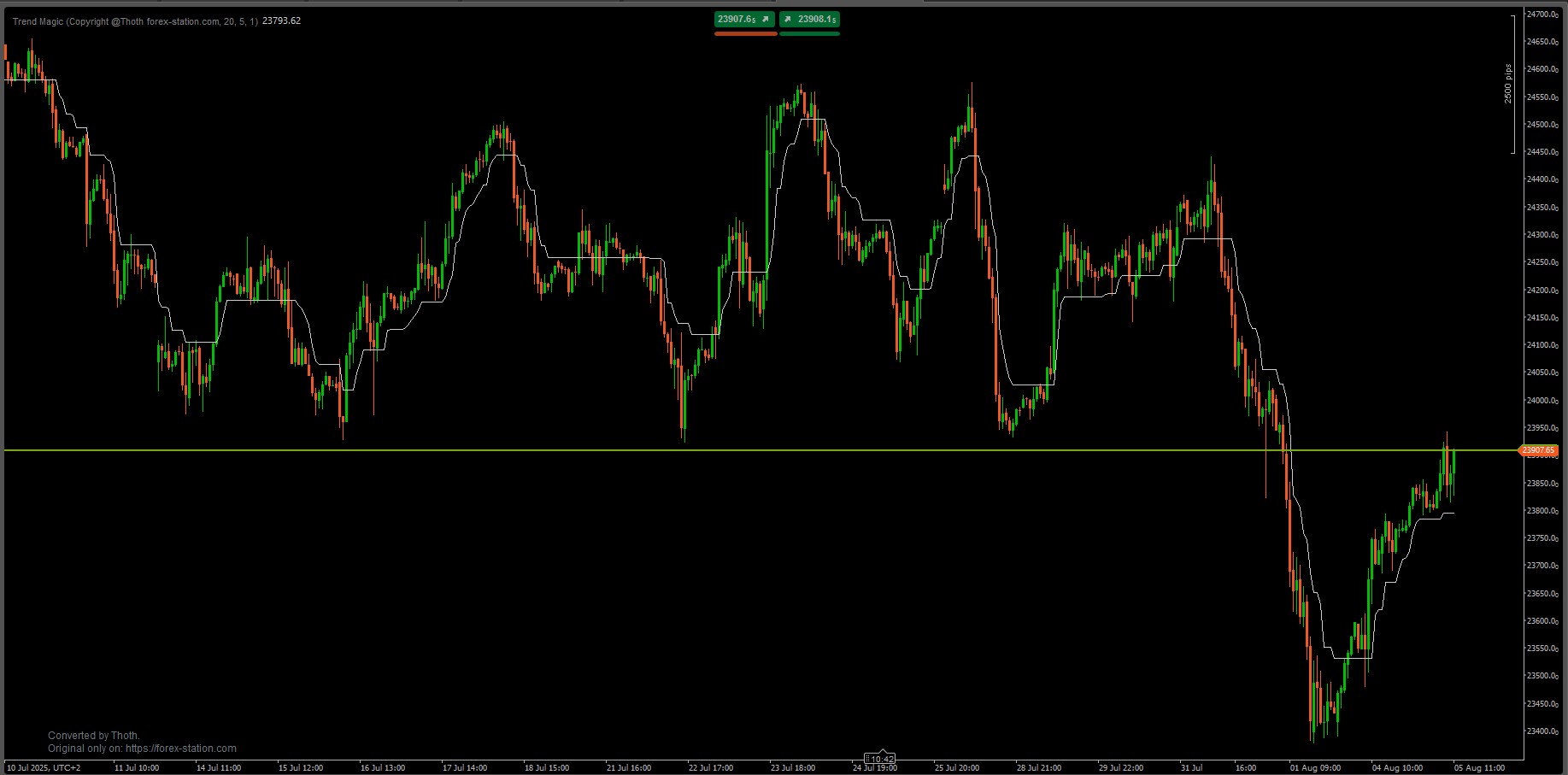The image size is (1568, 775).
Task: Click the current price tag 23907.65
Action: click(x=1539, y=450)
